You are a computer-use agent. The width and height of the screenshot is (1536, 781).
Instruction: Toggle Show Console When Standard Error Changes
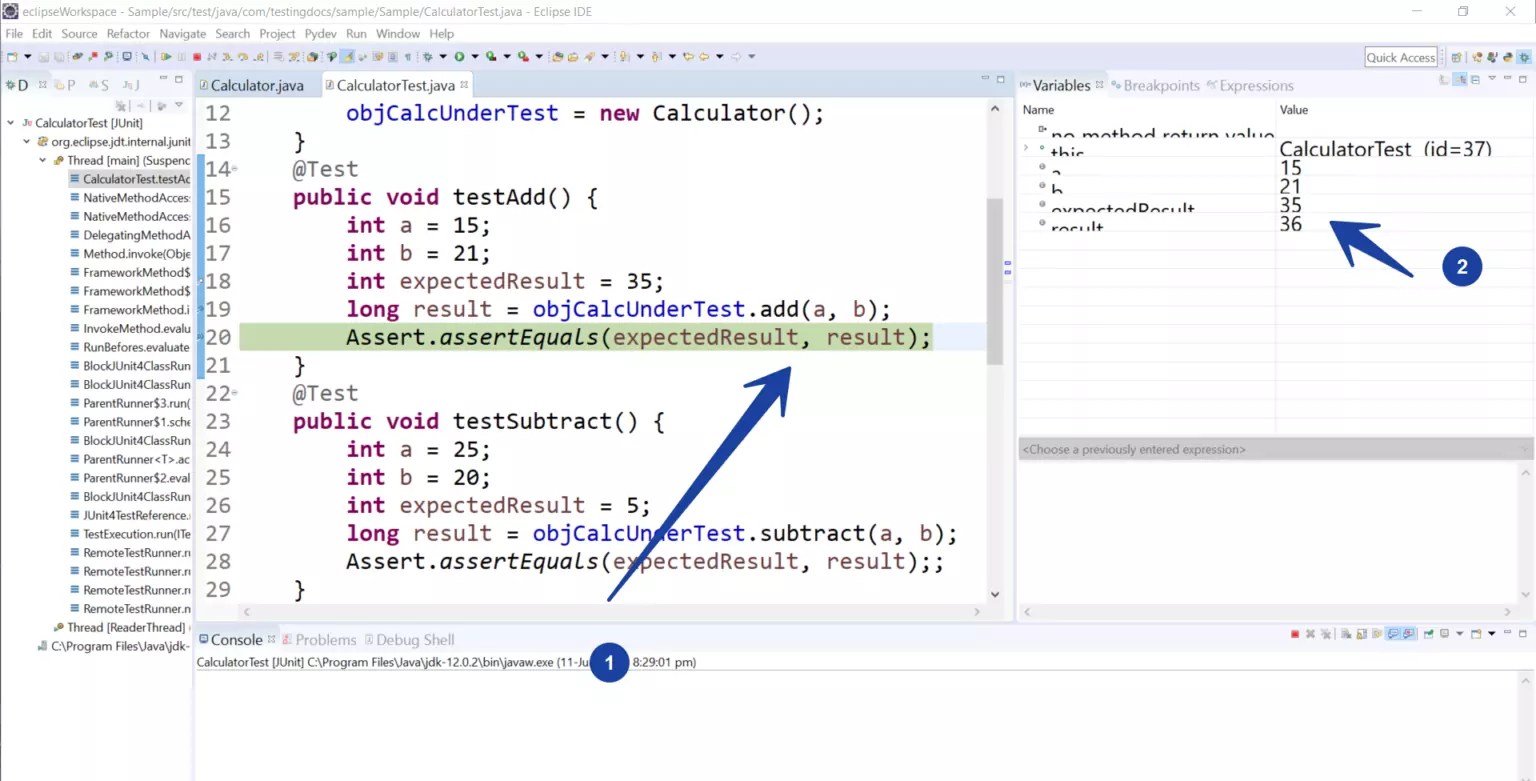click(x=1409, y=636)
